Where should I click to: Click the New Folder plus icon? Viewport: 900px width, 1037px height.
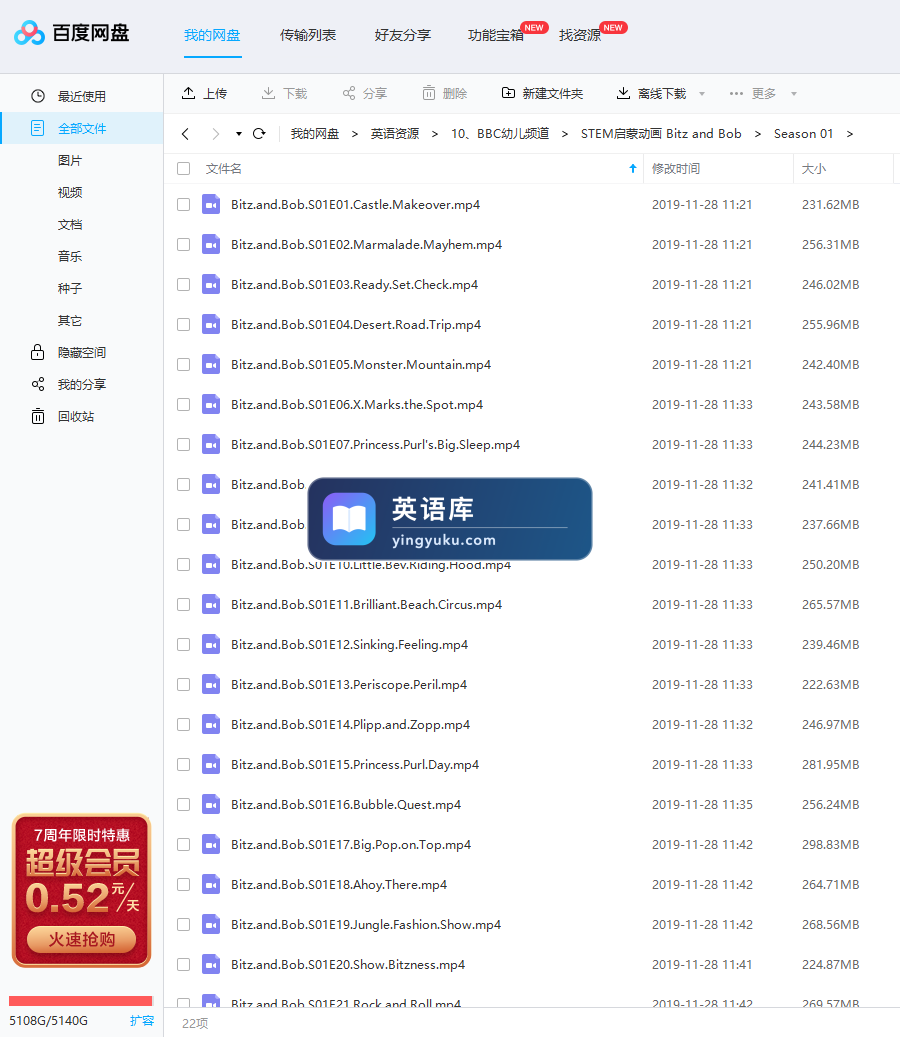508,93
